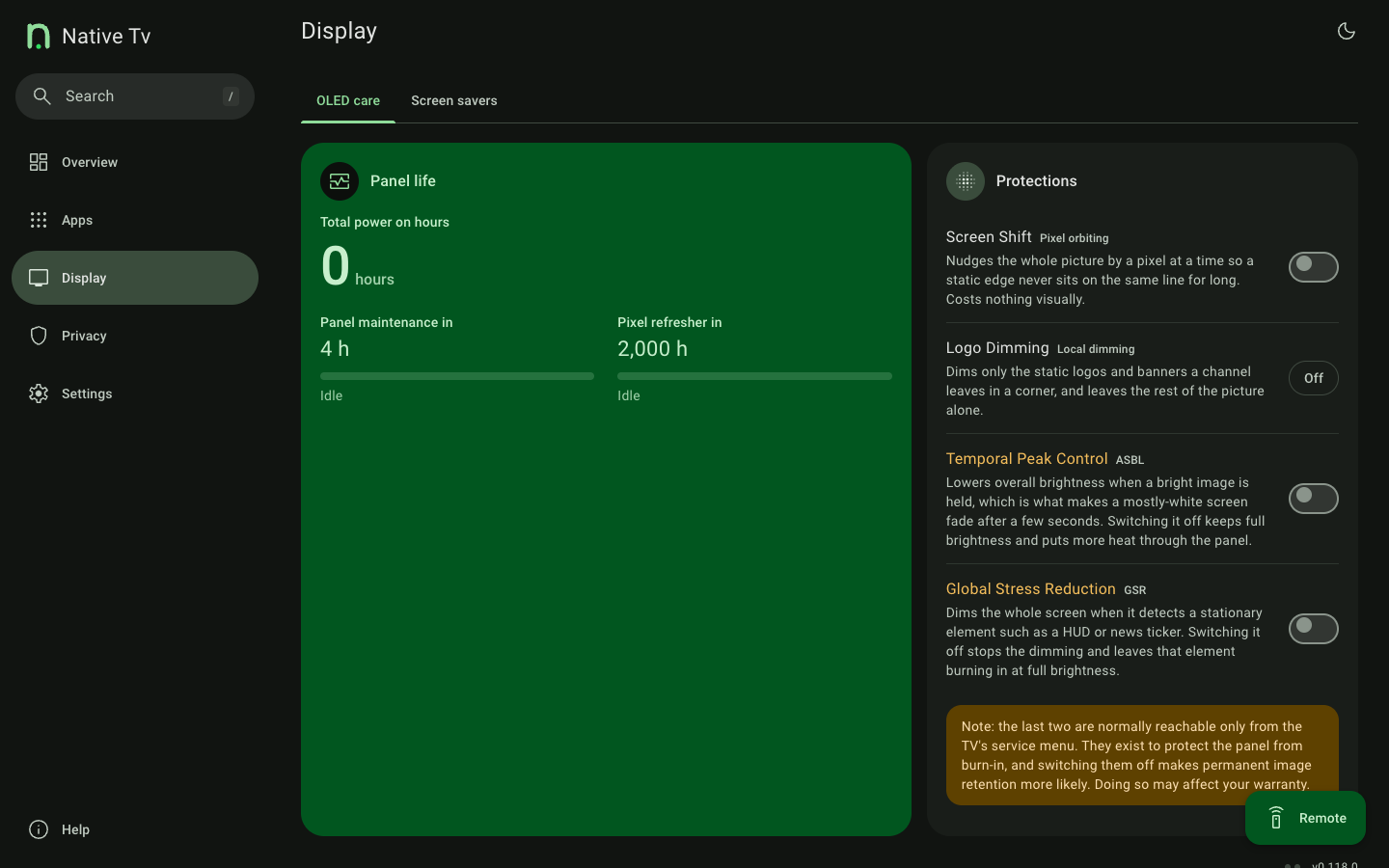
Task: Click the Overview dashboard icon
Action: [x=39, y=162]
